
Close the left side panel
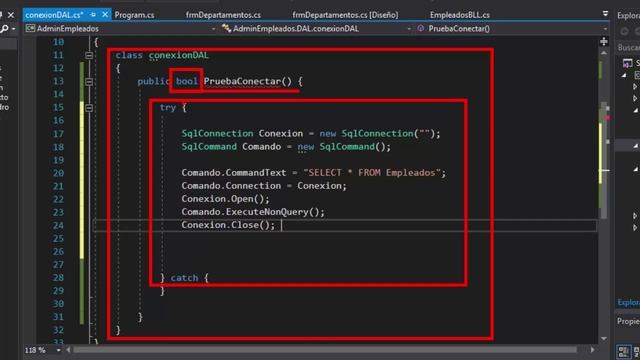11,15
